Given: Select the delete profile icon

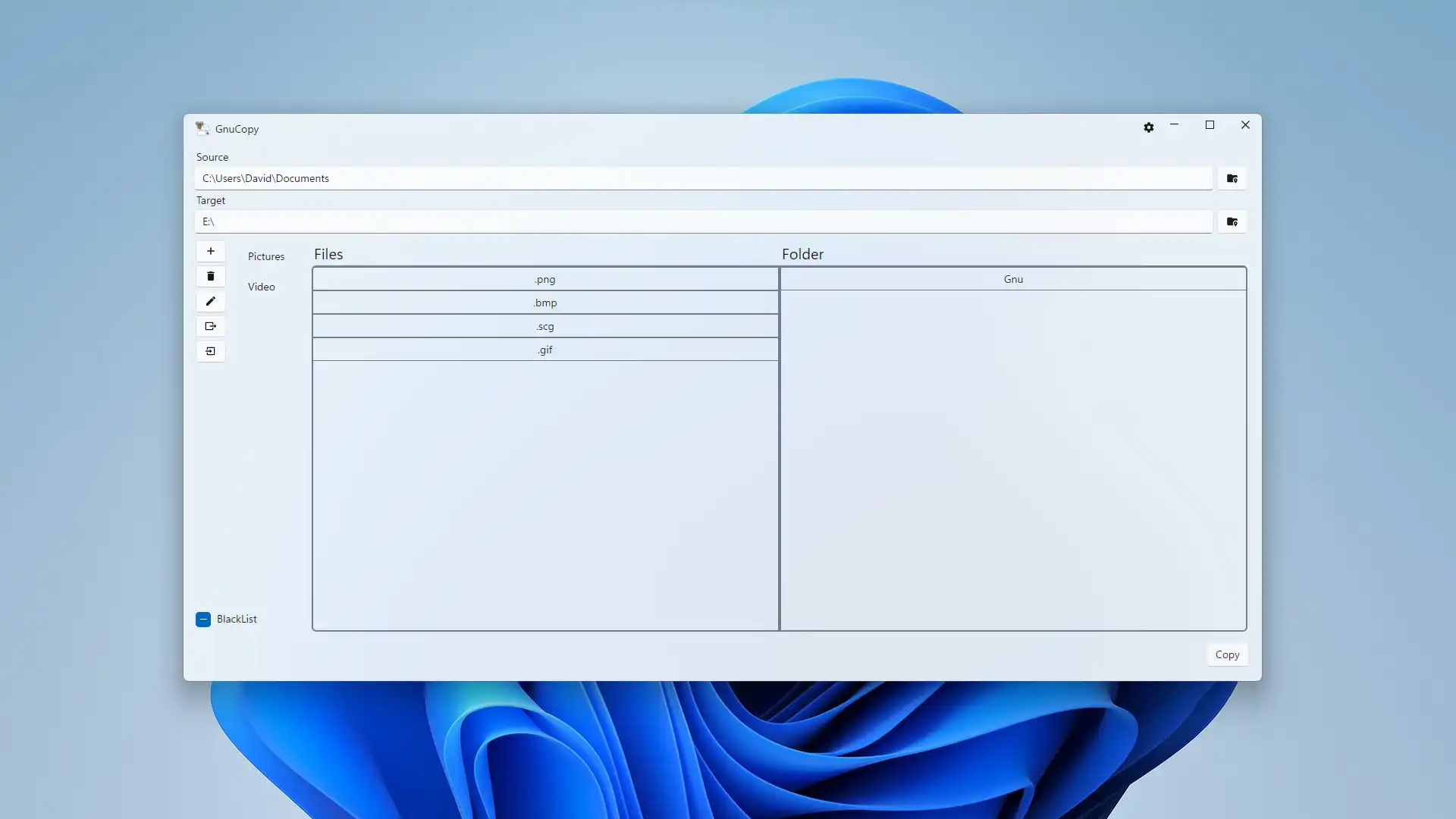Looking at the screenshot, I should click(x=210, y=275).
